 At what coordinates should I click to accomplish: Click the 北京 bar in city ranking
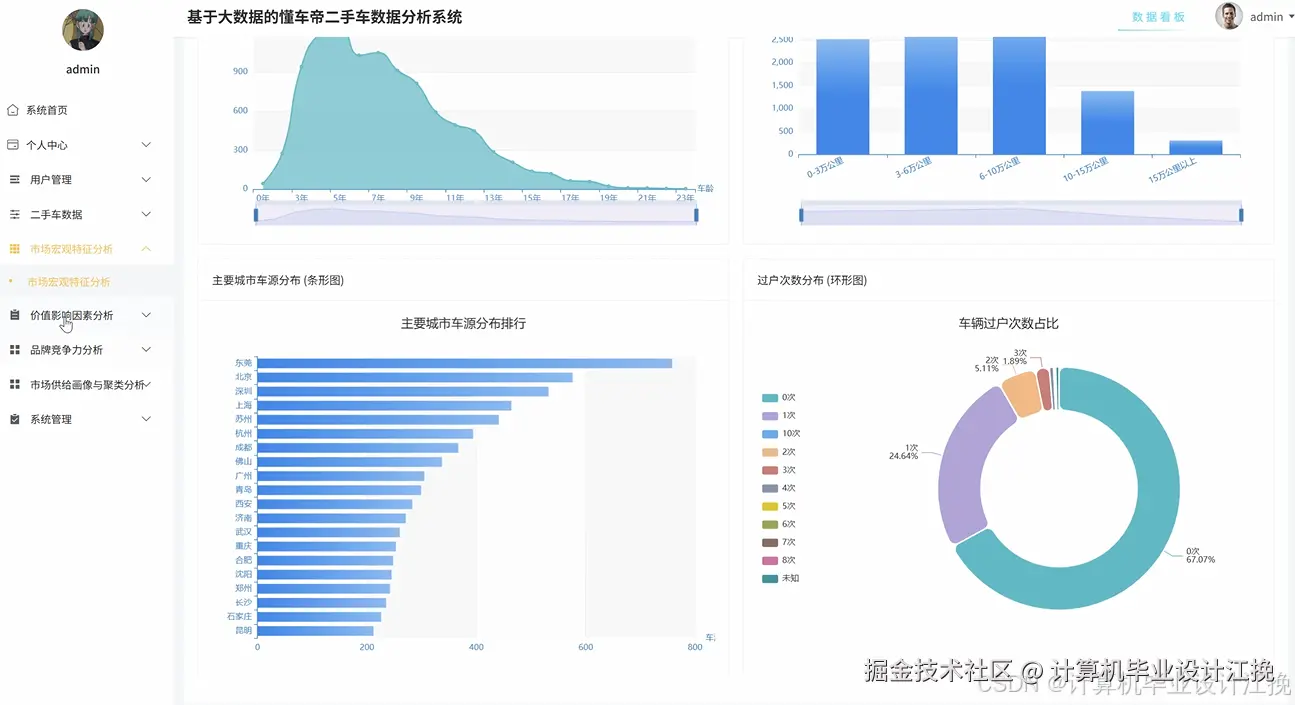(x=415, y=377)
